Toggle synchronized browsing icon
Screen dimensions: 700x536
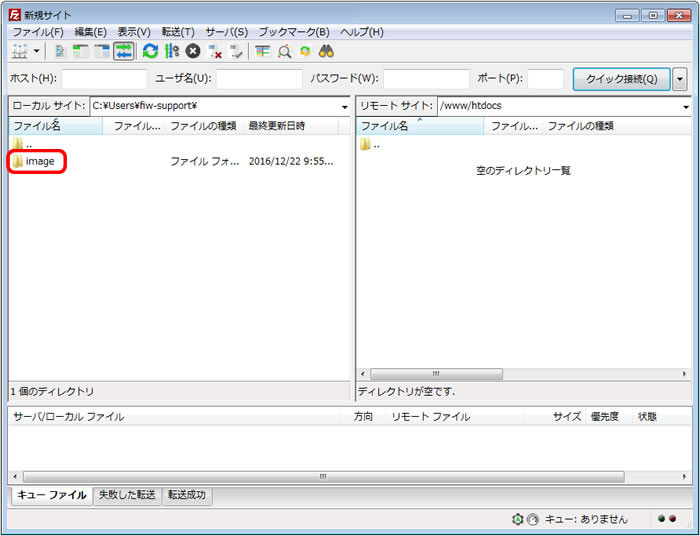(305, 52)
